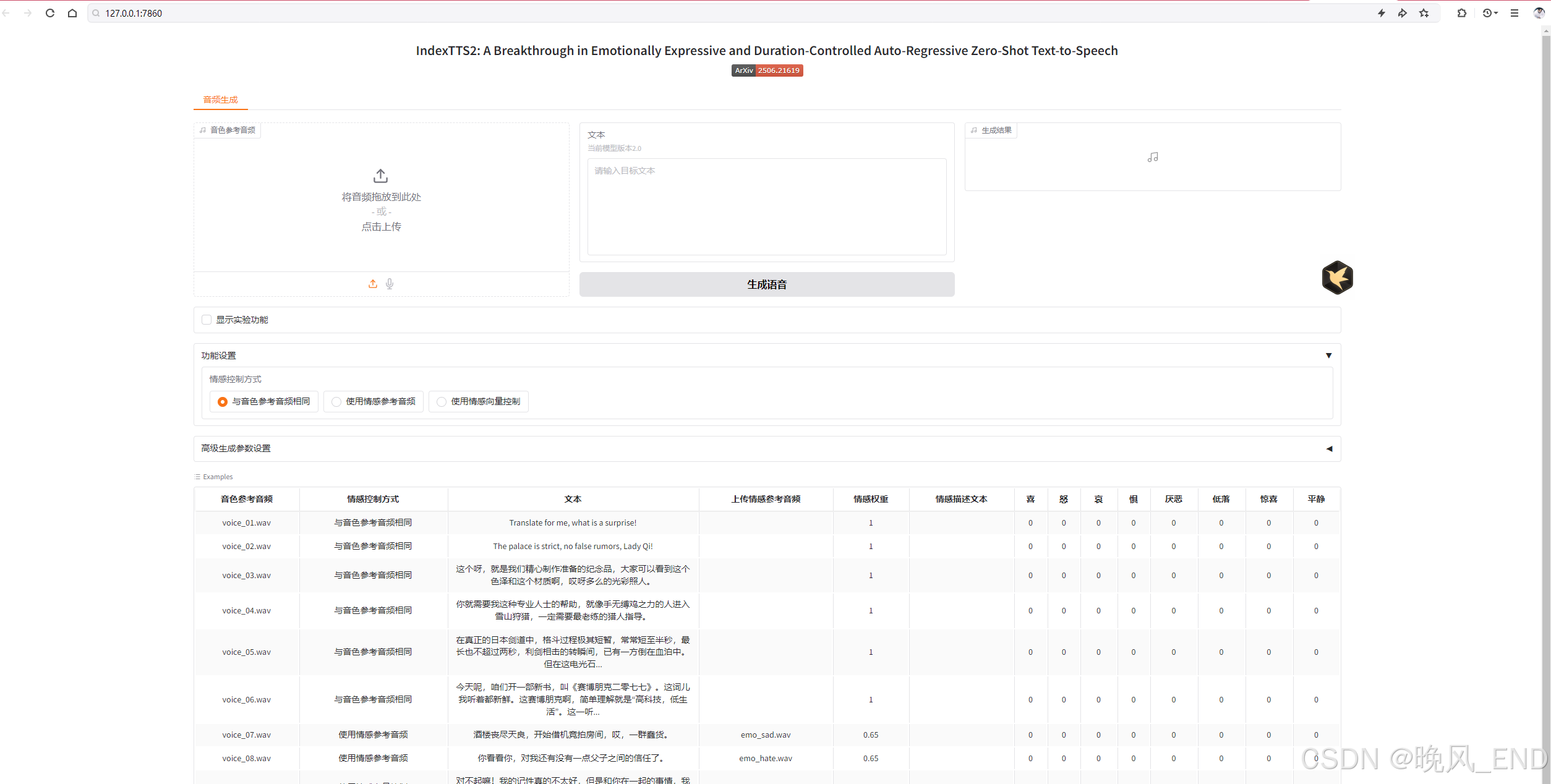Screen dimensions: 1551x784
Task: Click the target text input field
Action: (x=766, y=206)
